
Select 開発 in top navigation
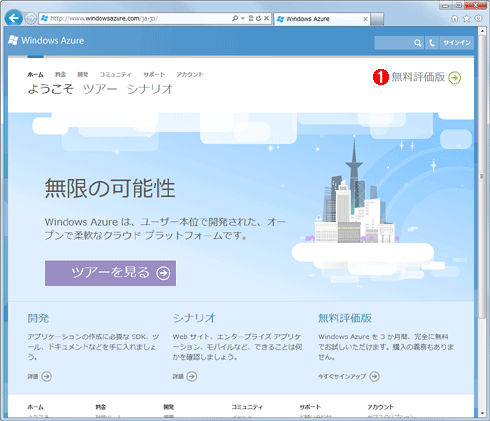coord(83,74)
